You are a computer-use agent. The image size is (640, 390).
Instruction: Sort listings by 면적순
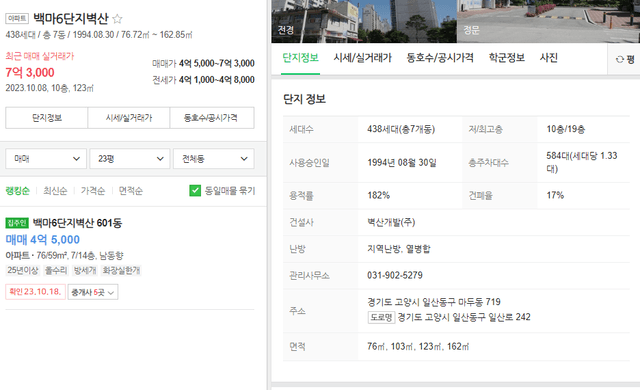coord(131,191)
